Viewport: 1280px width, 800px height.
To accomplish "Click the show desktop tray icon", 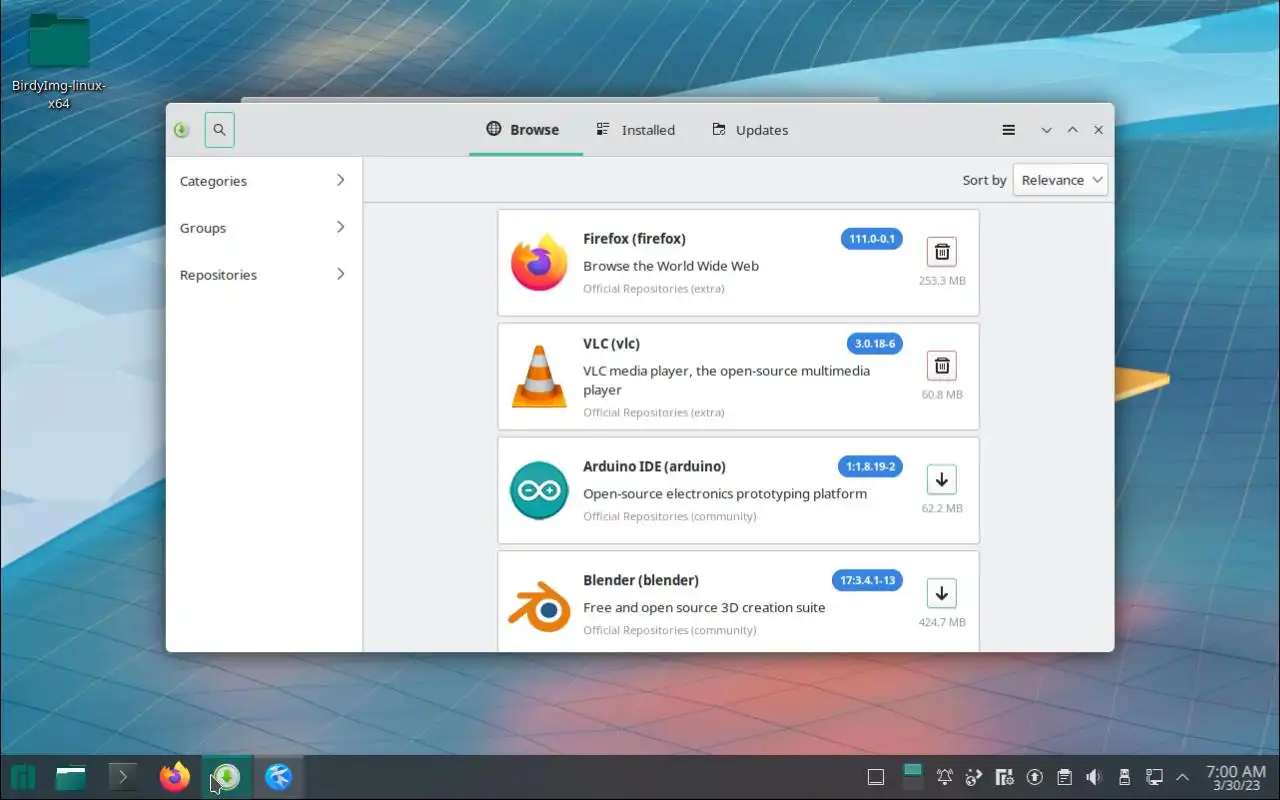I will tap(876, 777).
